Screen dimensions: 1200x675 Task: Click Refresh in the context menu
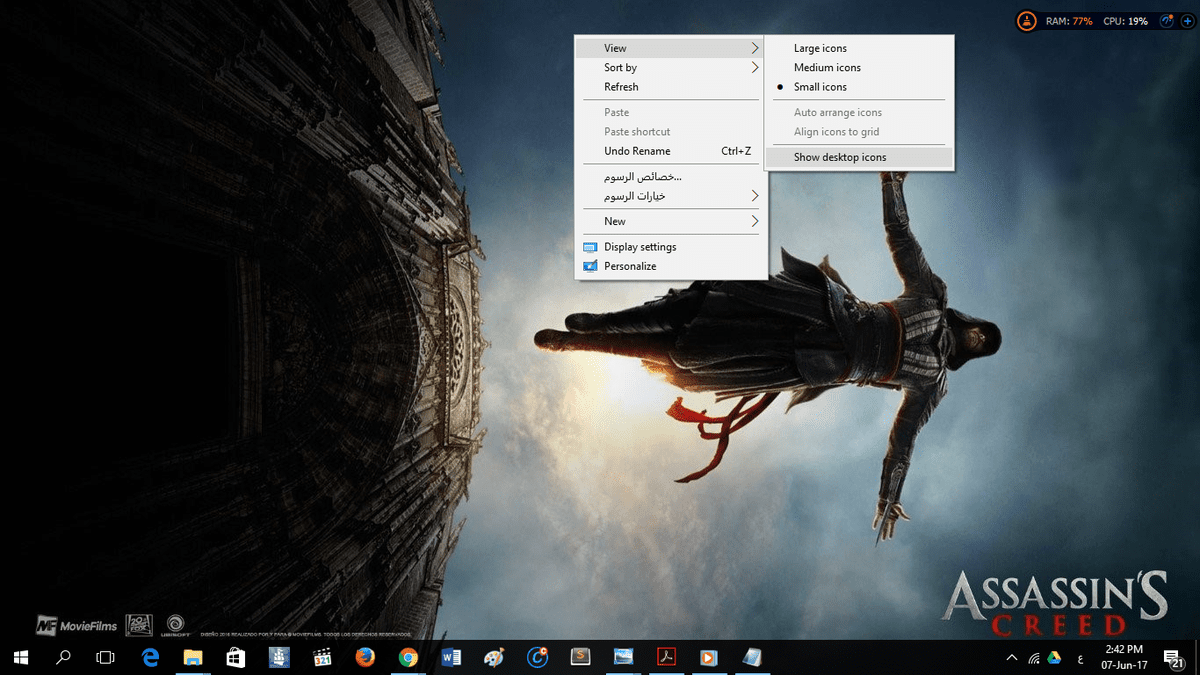pos(621,87)
